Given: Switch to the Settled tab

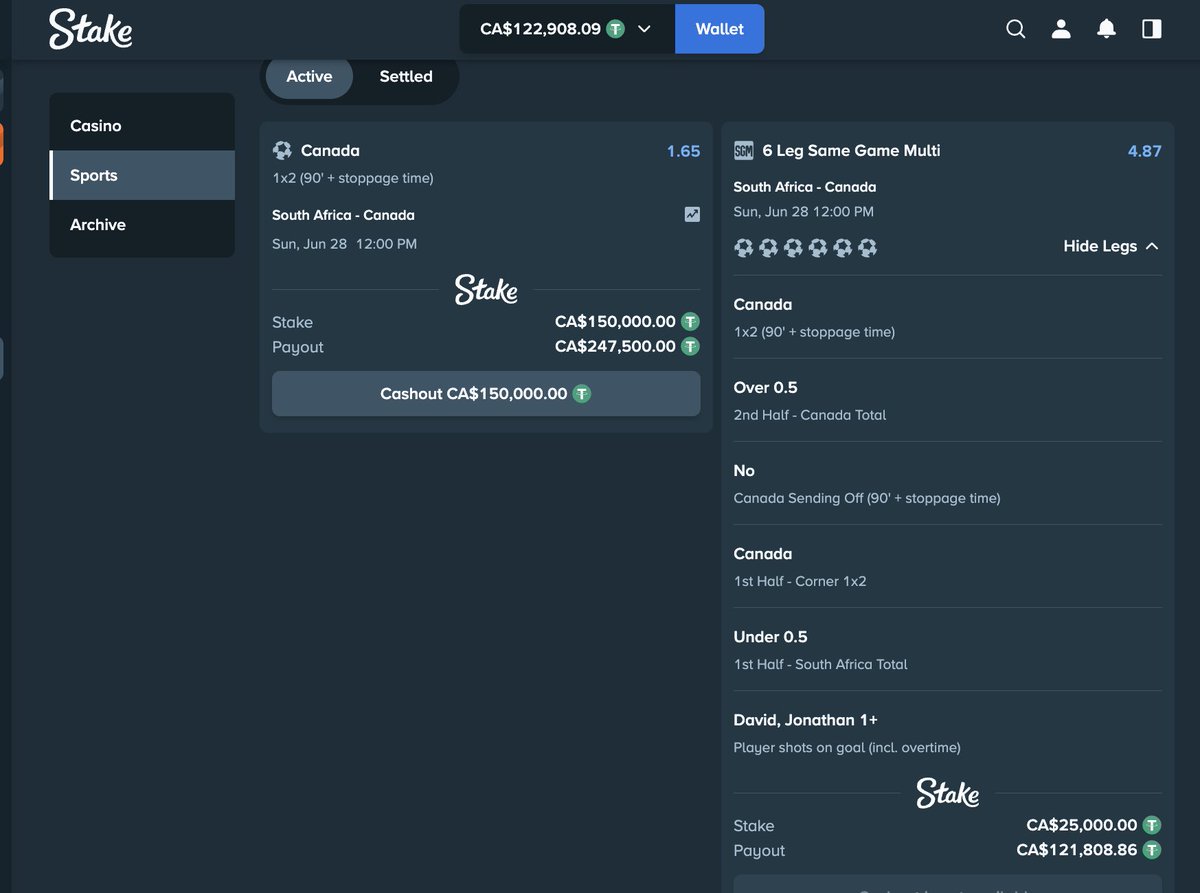Looking at the screenshot, I should click(406, 76).
